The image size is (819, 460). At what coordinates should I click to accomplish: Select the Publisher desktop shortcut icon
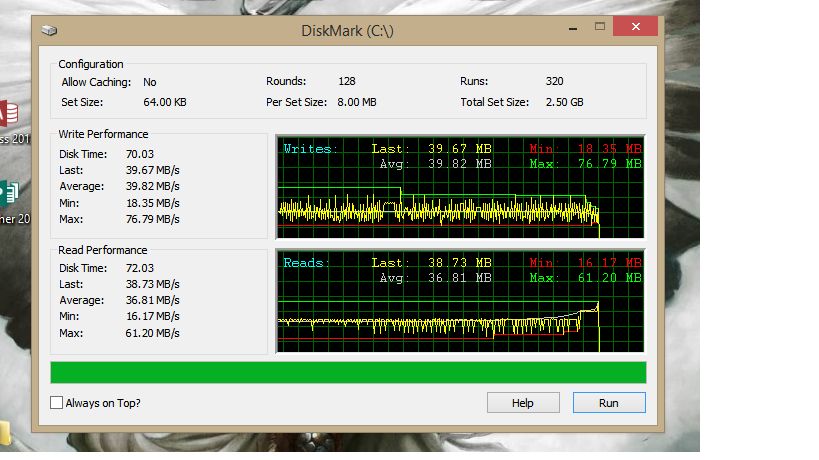pyautogui.click(x=9, y=193)
